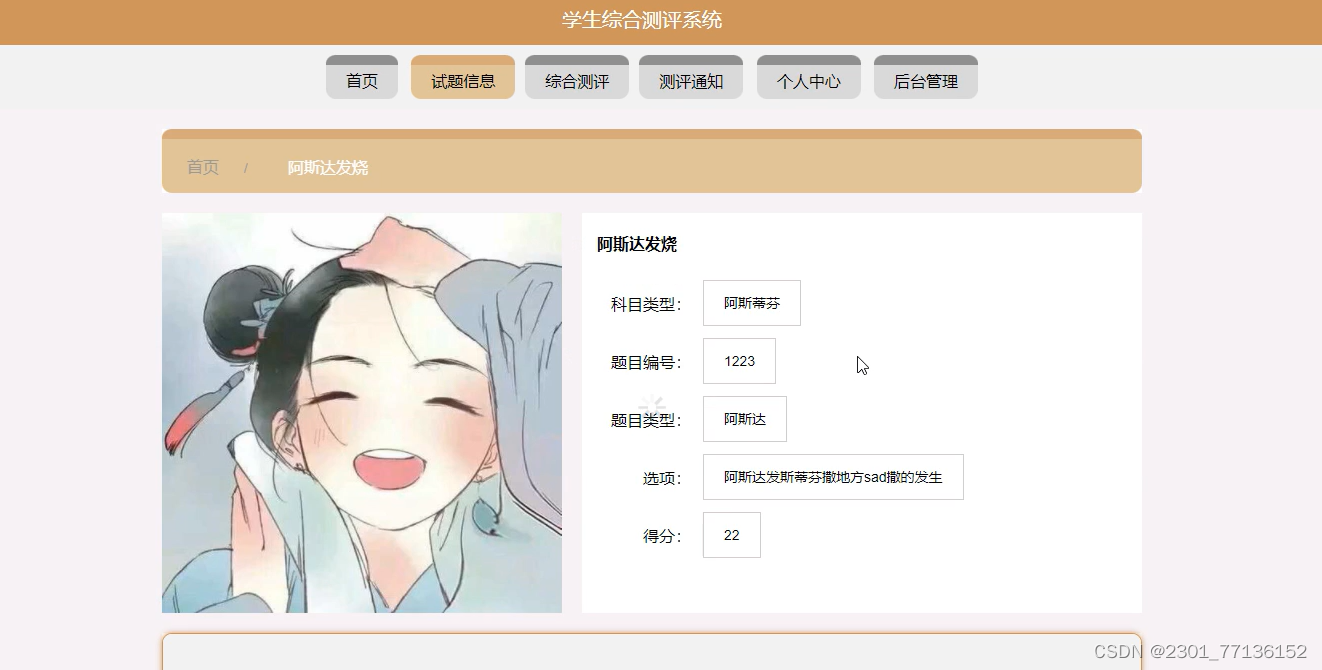Viewport: 1322px width, 670px height.
Task: Select the 题目编号 field containing 1223
Action: tap(739, 361)
